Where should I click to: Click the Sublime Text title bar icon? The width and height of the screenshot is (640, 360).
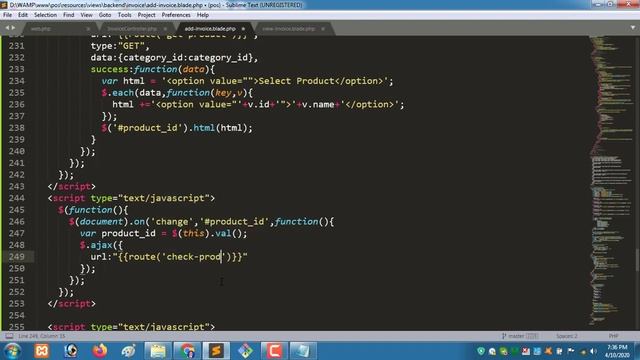tap(4, 5)
